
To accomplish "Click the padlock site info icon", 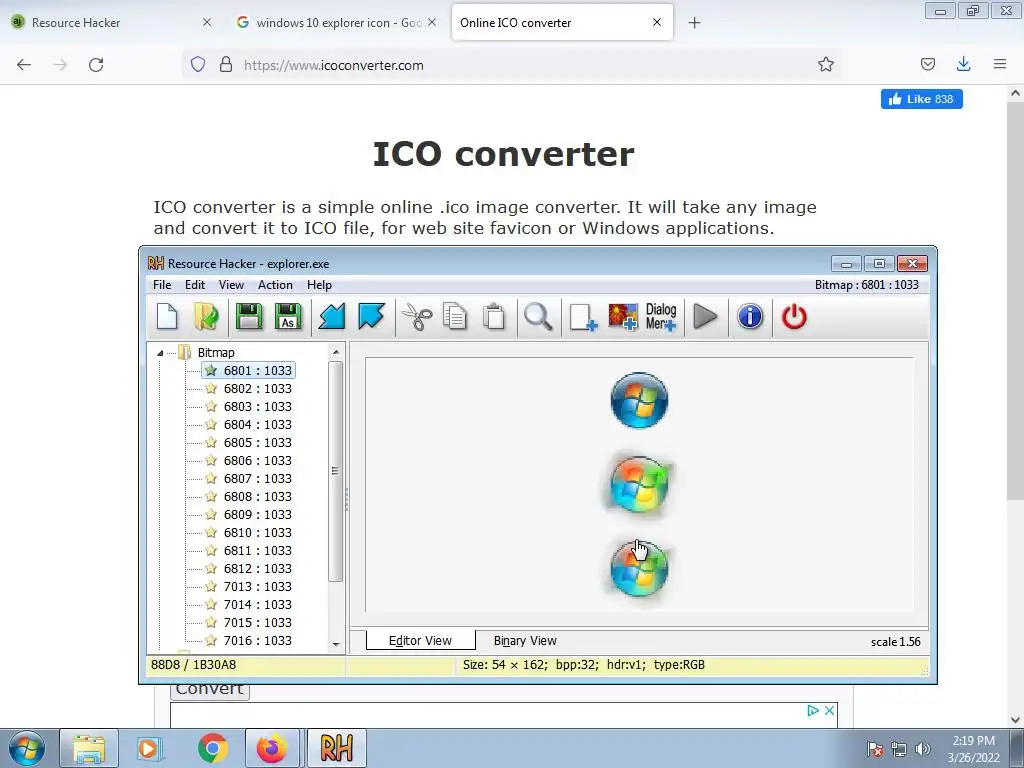I will pos(226,64).
